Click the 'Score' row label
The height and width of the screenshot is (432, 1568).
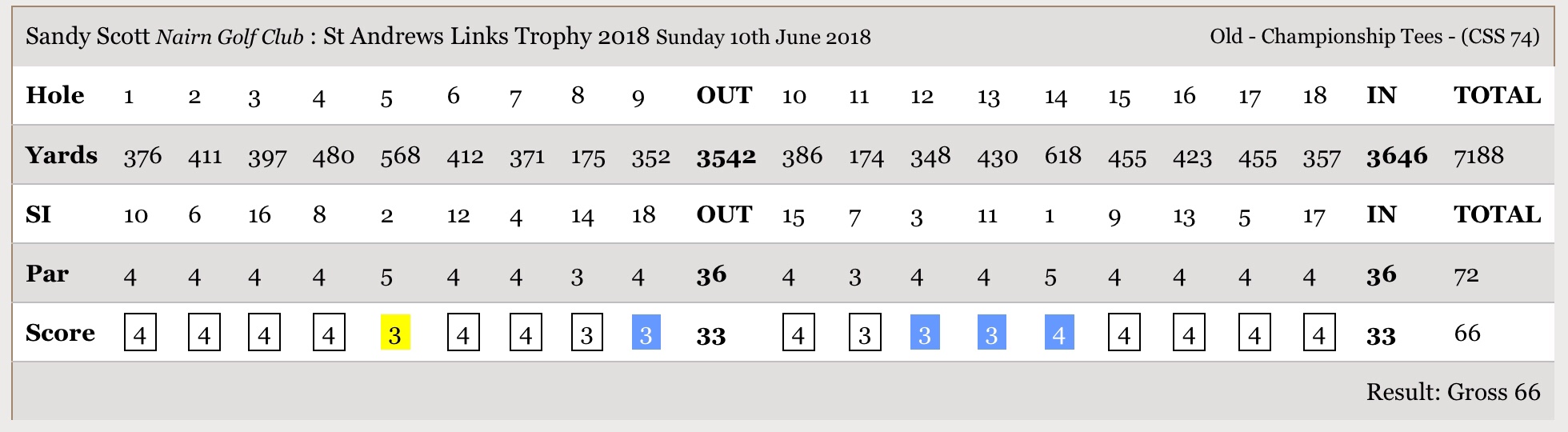tap(60, 333)
